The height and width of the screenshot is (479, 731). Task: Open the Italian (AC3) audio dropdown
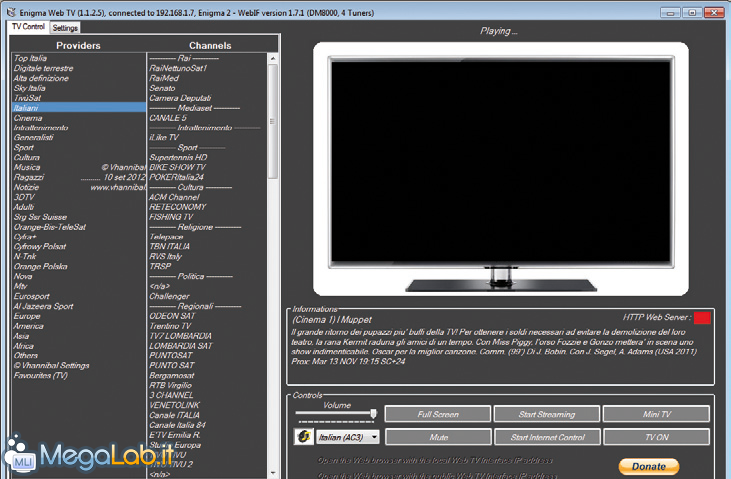click(348, 437)
